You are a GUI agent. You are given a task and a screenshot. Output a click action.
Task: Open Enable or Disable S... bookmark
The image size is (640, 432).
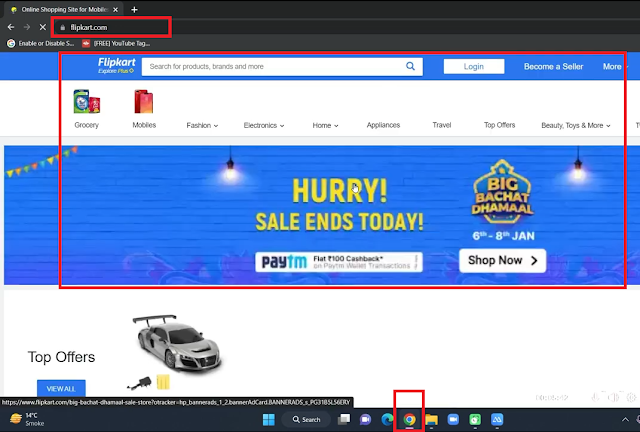[41, 43]
